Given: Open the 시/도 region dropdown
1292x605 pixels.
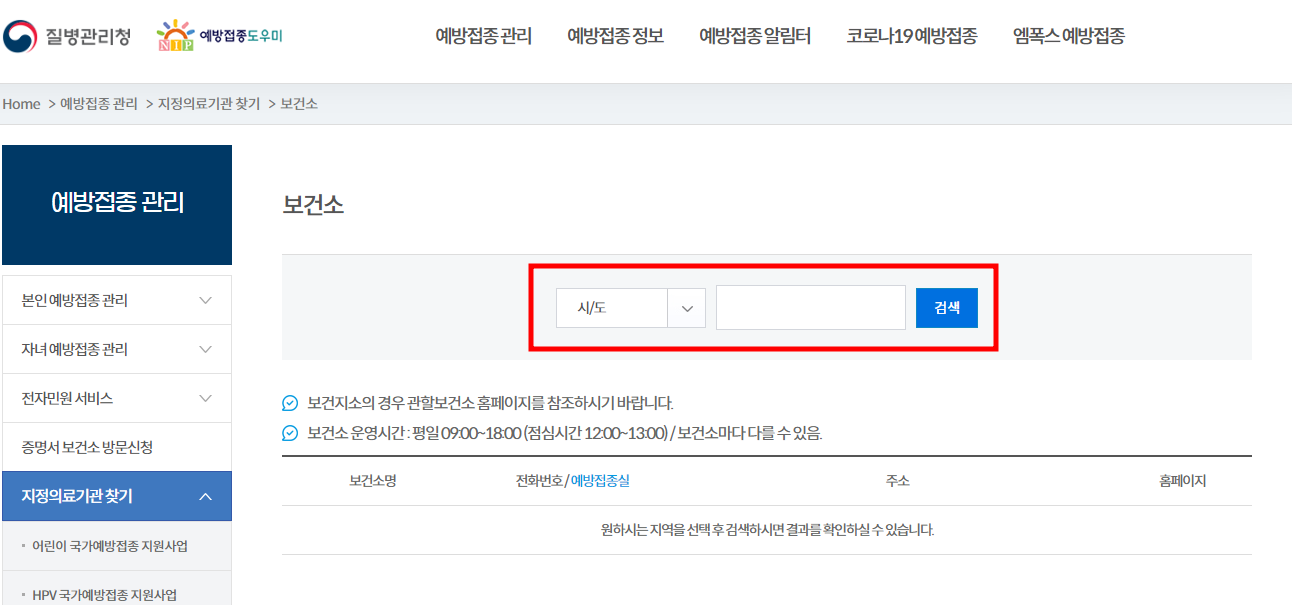Looking at the screenshot, I should [631, 308].
